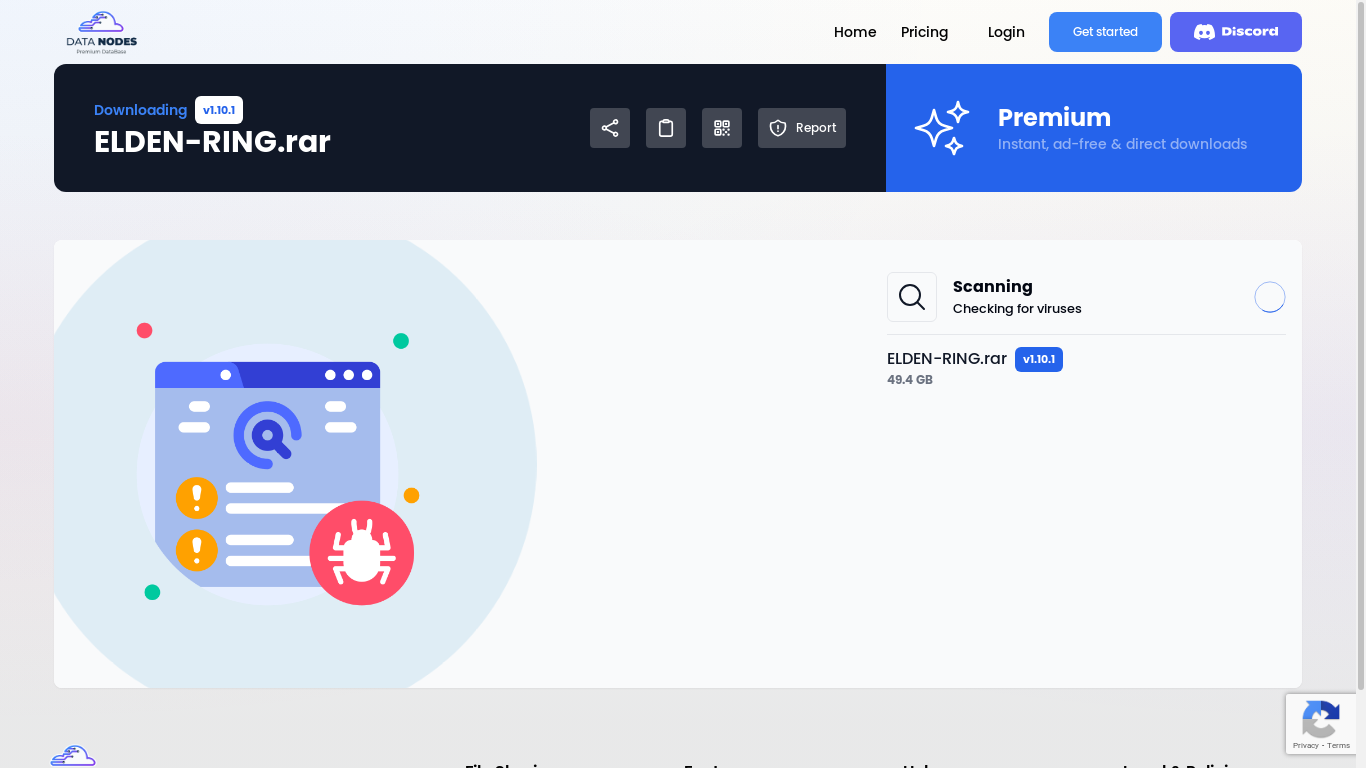Screen dimensions: 1366x768
Task: Click the Data Nodes logo
Action: 102,32
